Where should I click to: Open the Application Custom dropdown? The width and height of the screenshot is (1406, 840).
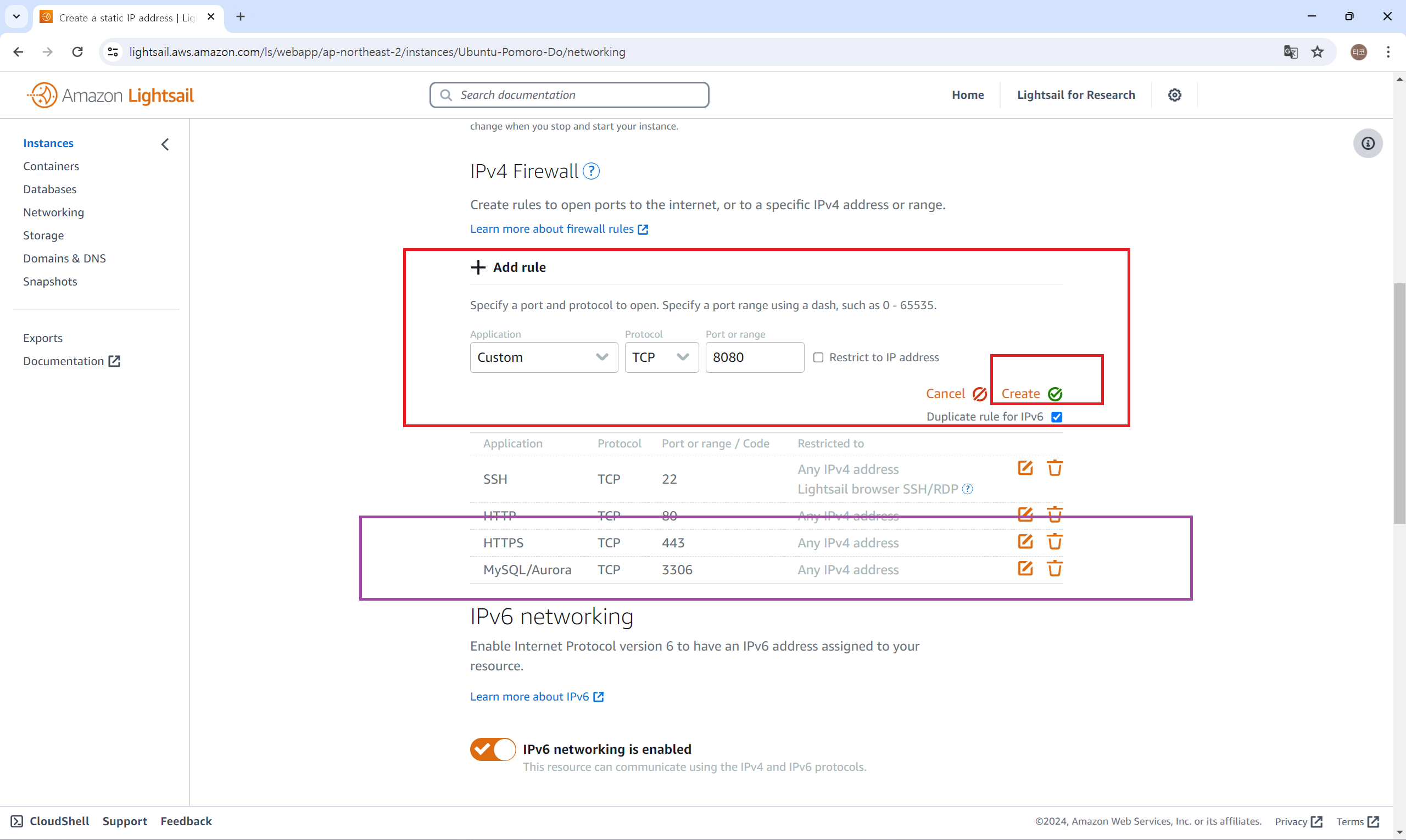coord(543,357)
